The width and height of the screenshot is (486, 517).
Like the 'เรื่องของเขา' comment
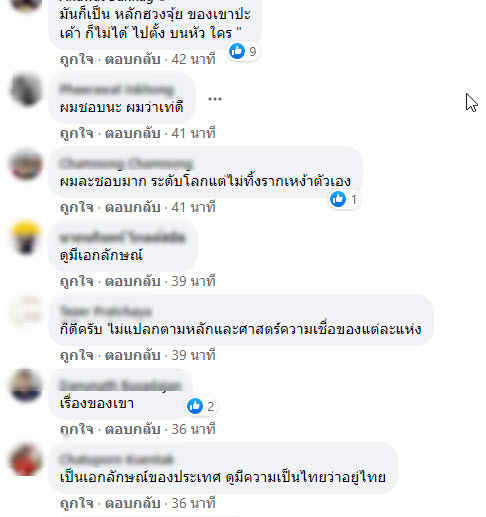tap(76, 429)
